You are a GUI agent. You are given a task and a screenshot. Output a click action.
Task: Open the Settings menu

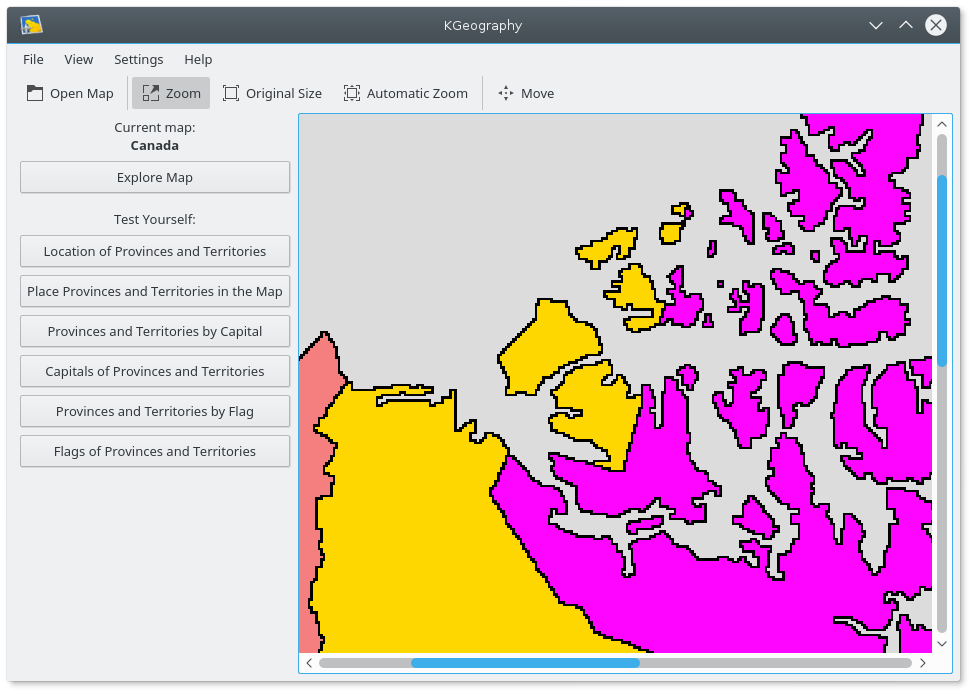[138, 59]
